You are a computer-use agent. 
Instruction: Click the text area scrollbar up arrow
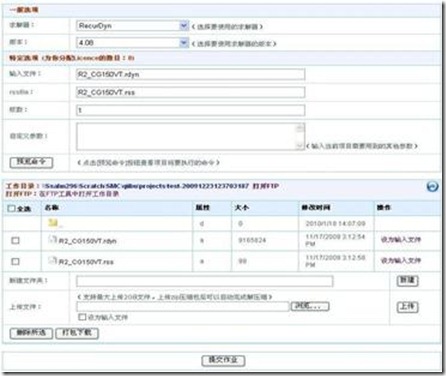tap(300, 127)
